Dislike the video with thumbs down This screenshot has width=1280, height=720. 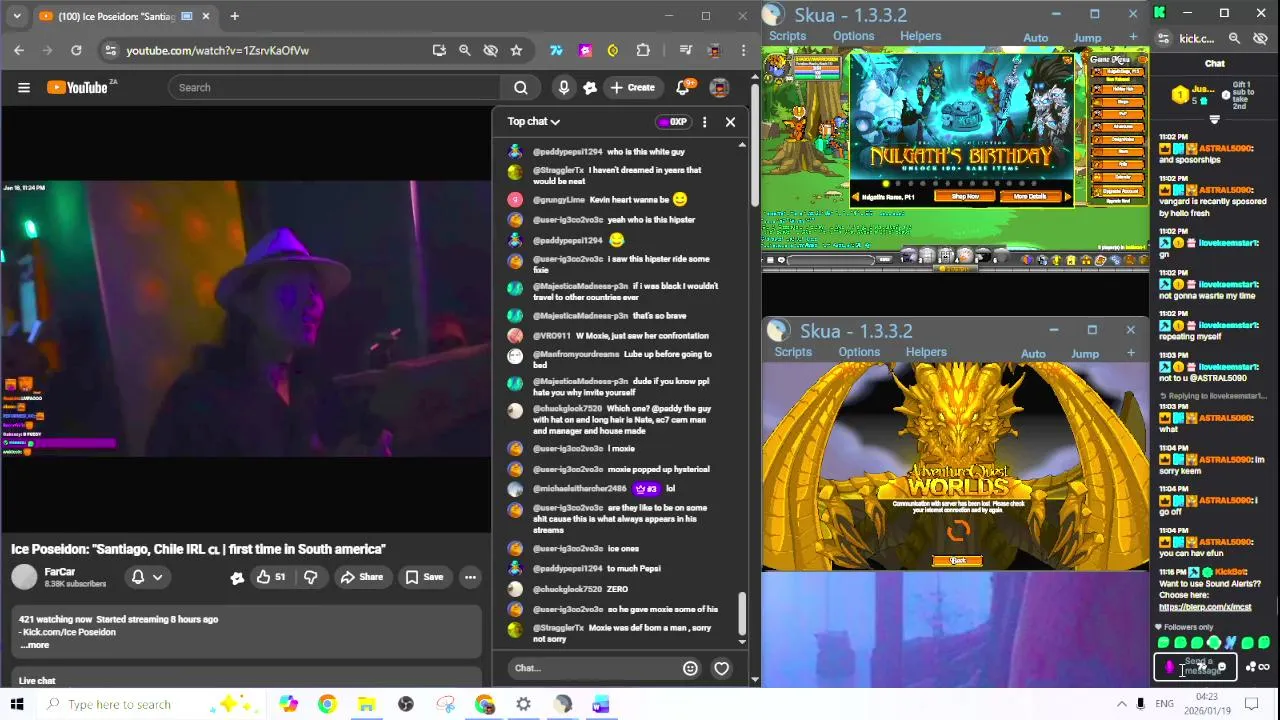pos(311,577)
